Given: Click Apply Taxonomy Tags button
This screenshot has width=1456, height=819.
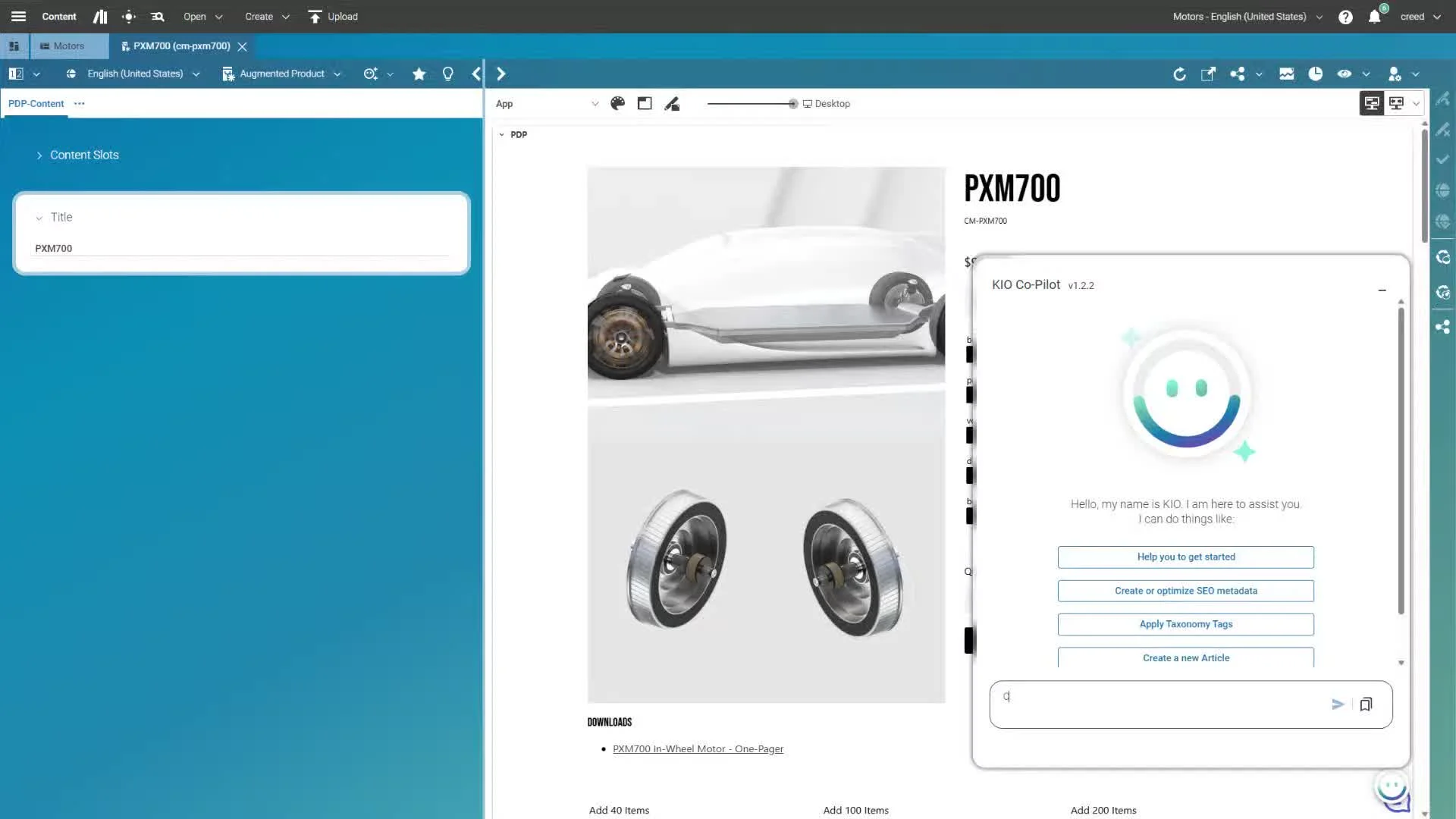Looking at the screenshot, I should coord(1185,624).
